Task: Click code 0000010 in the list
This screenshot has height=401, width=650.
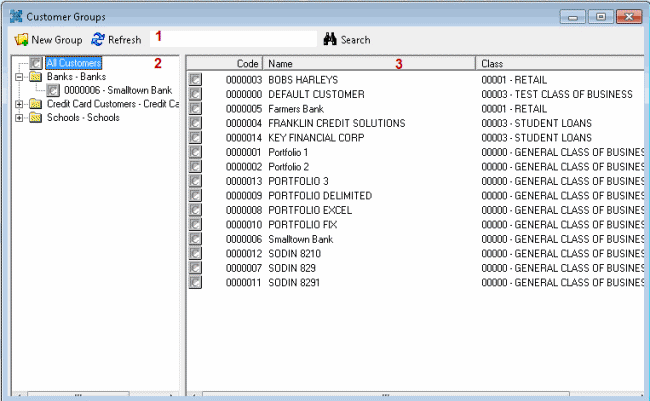Action: 244,225
